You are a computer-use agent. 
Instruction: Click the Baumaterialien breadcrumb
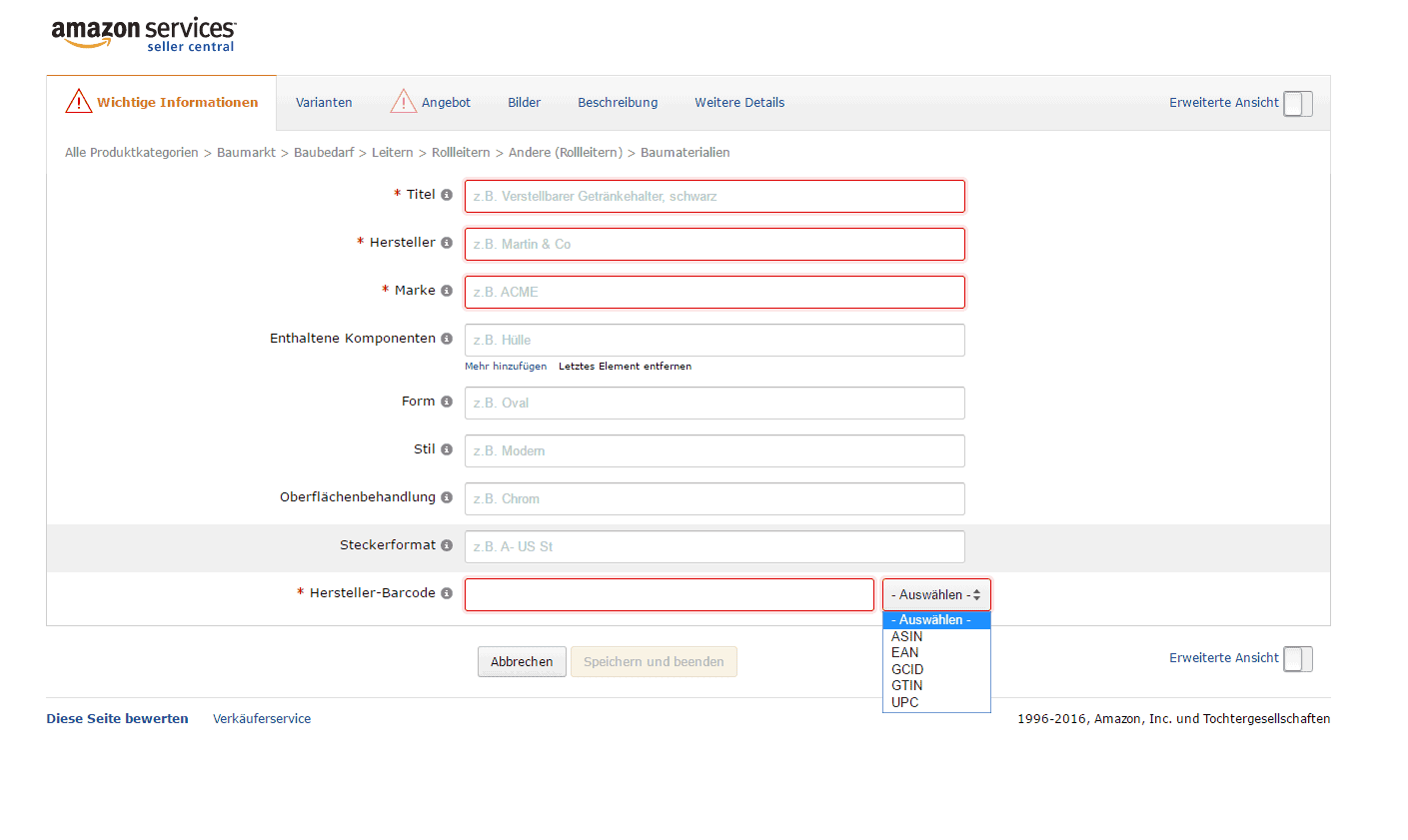point(686,153)
